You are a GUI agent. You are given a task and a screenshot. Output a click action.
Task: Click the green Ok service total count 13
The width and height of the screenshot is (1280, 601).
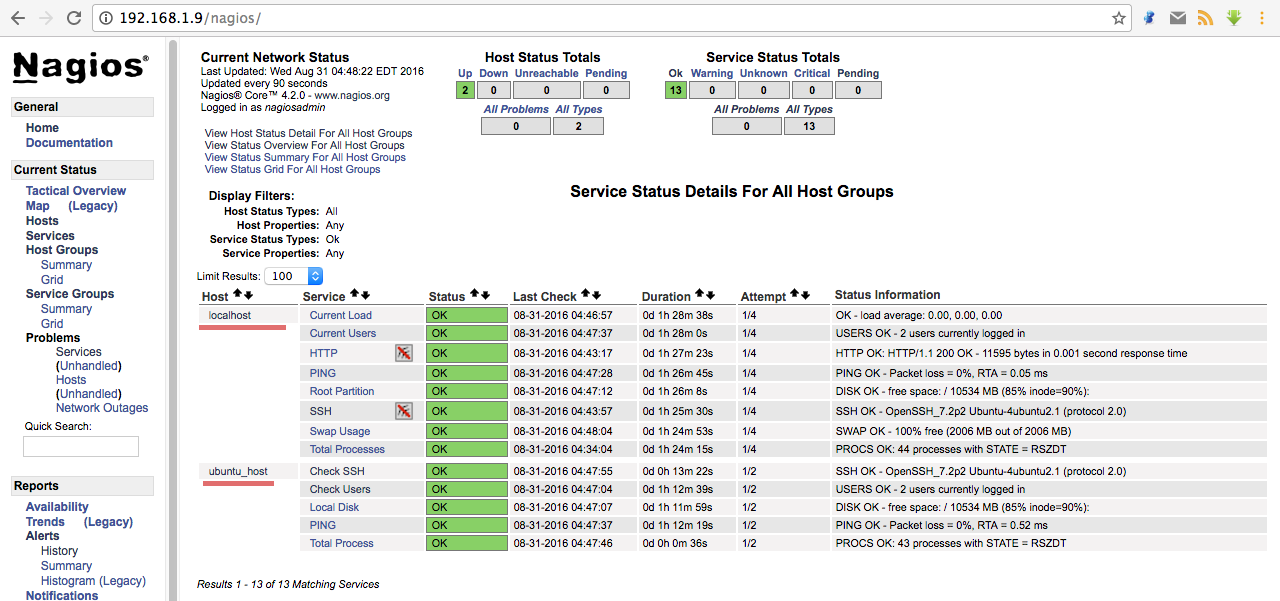click(x=676, y=90)
